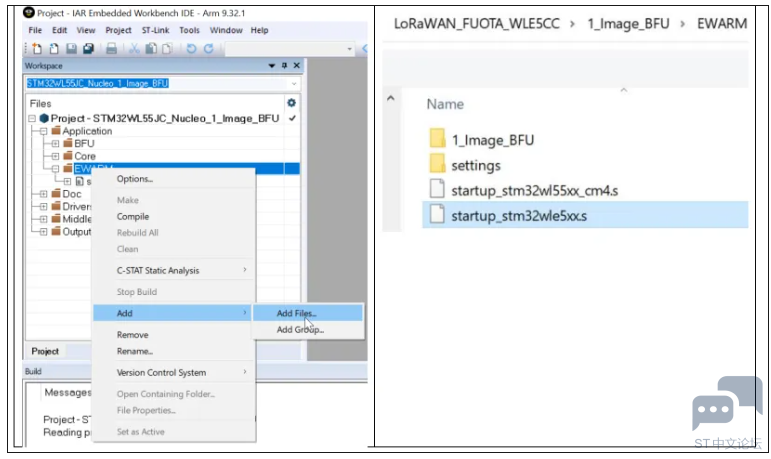
Task: Open Version Control System submenu
Action: pyautogui.click(x=174, y=372)
